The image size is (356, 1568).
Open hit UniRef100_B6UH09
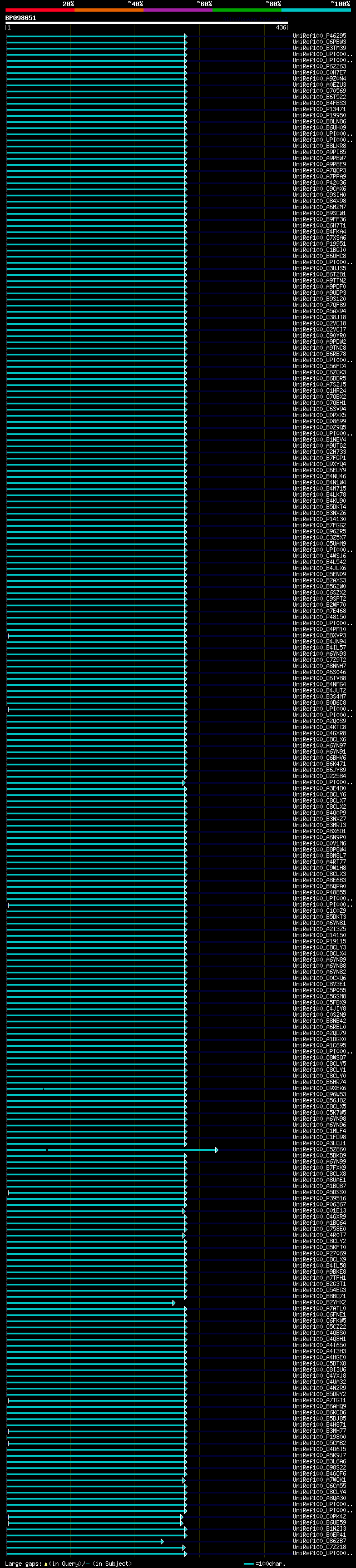[x=319, y=127]
